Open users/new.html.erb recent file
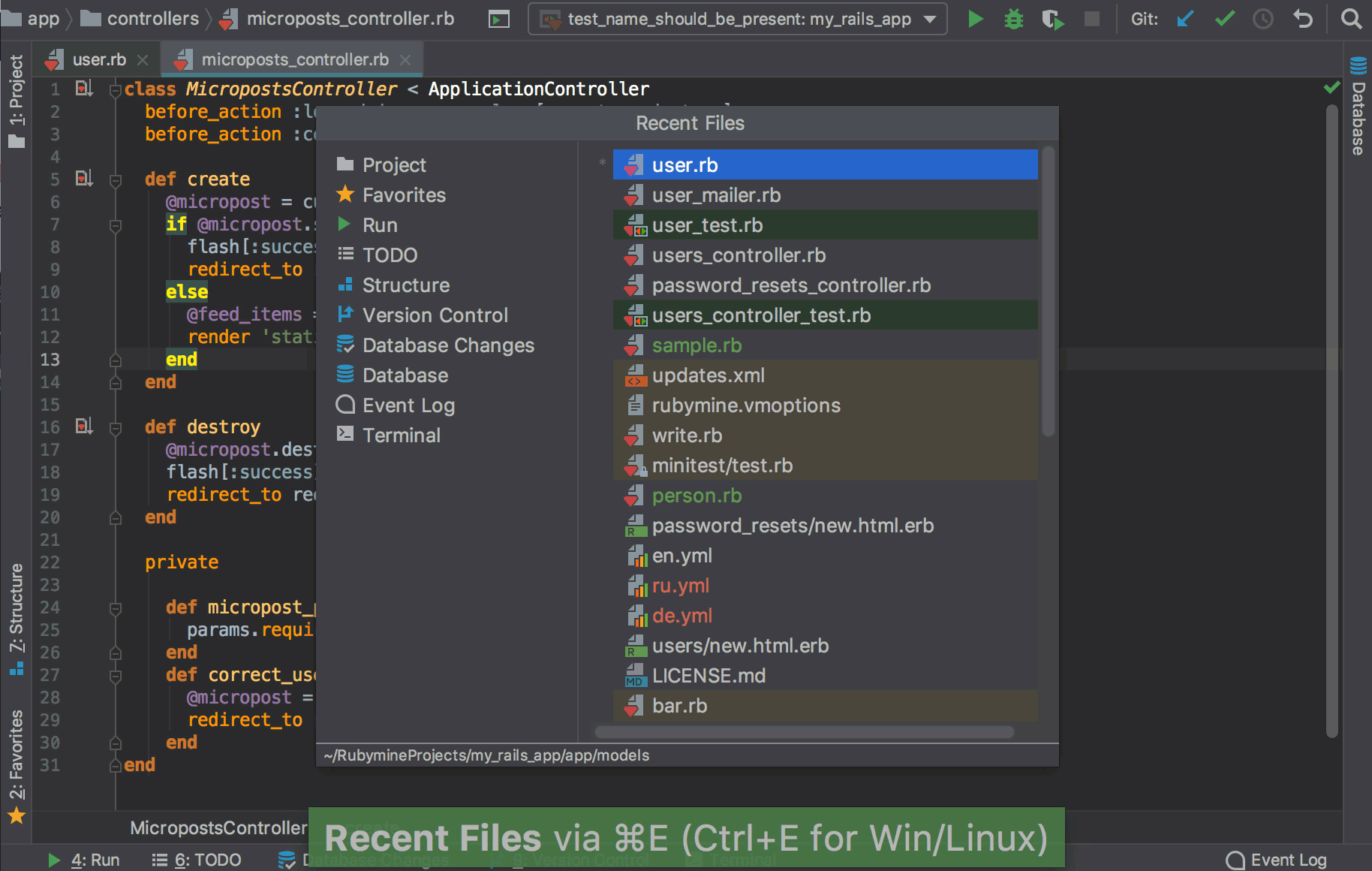 pos(826,646)
